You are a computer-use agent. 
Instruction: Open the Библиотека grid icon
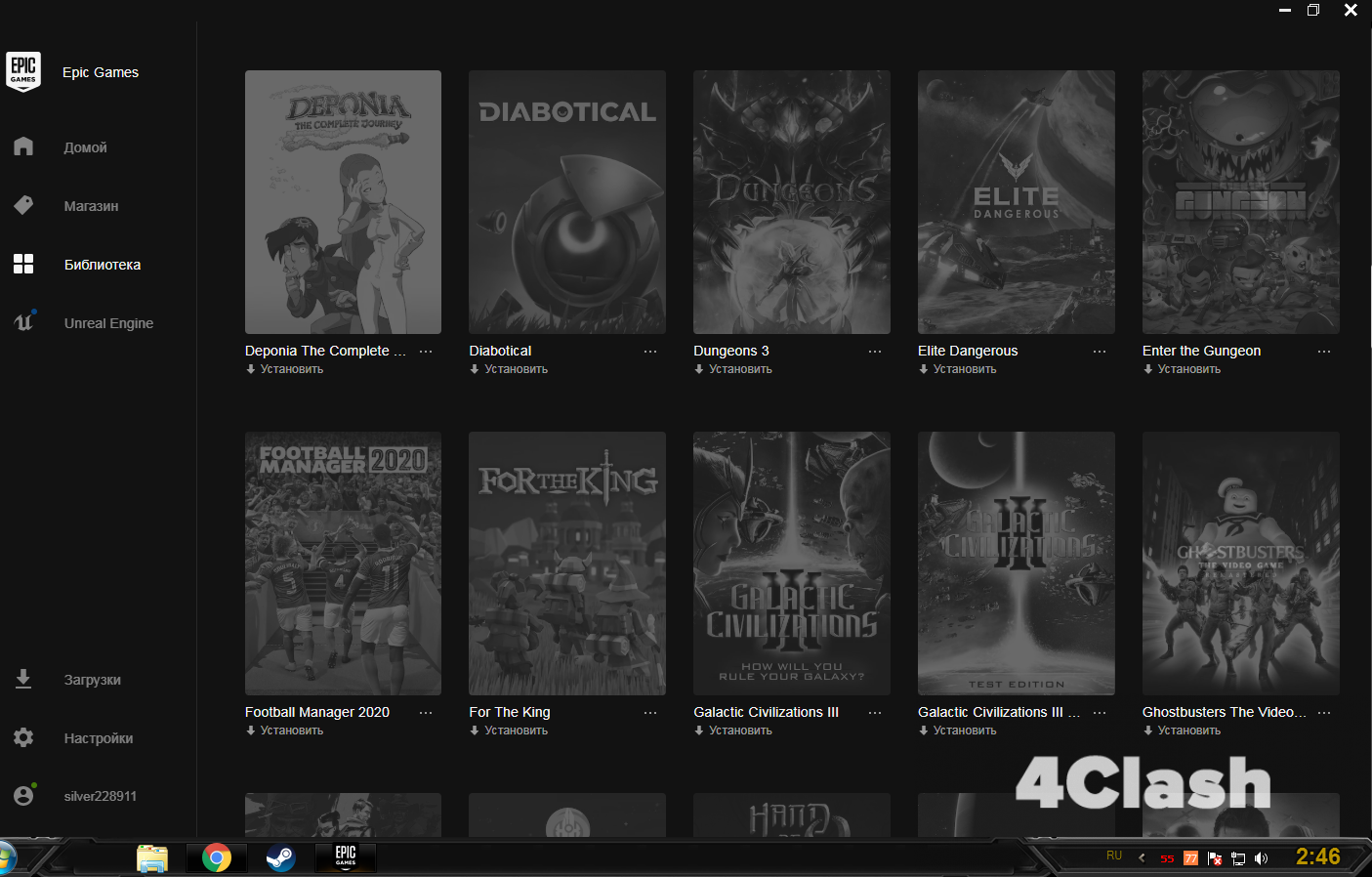click(x=23, y=264)
